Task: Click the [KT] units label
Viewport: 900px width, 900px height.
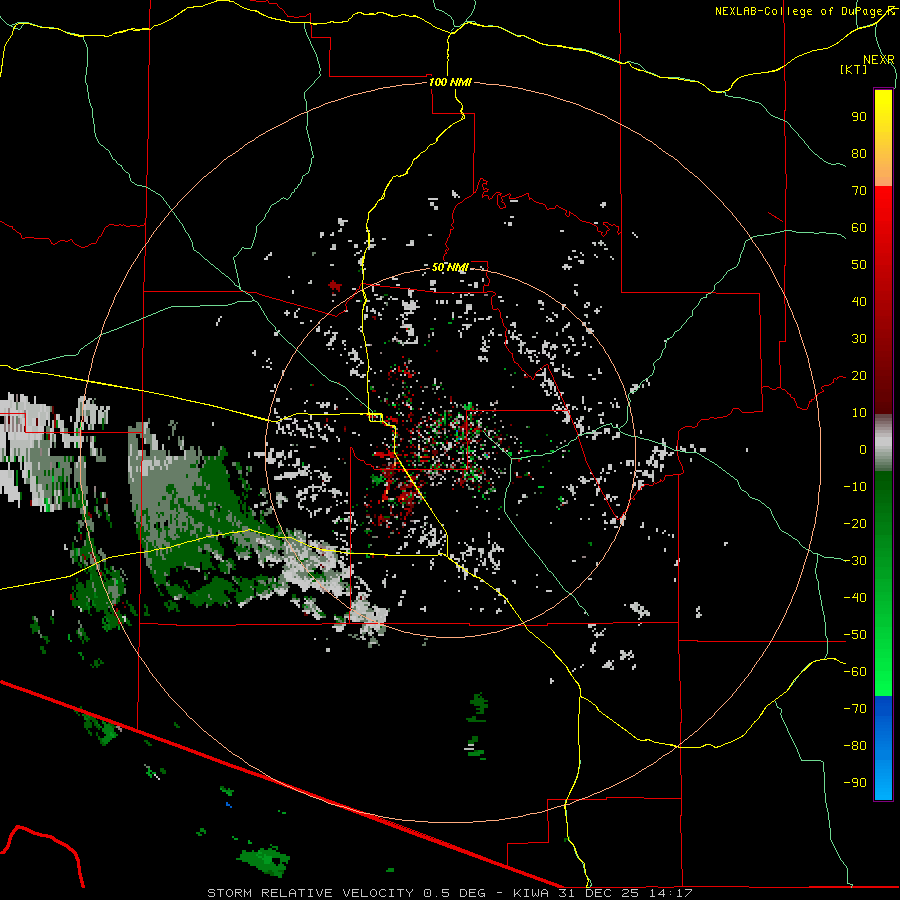Action: point(854,69)
